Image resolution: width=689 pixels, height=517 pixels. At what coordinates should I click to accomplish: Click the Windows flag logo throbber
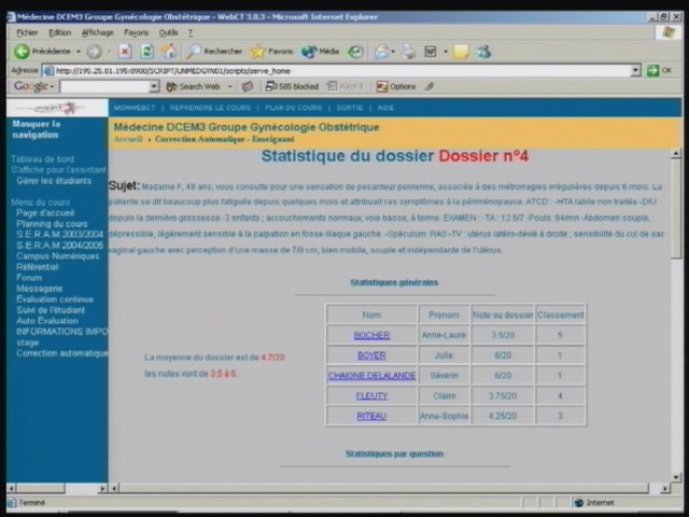point(668,33)
